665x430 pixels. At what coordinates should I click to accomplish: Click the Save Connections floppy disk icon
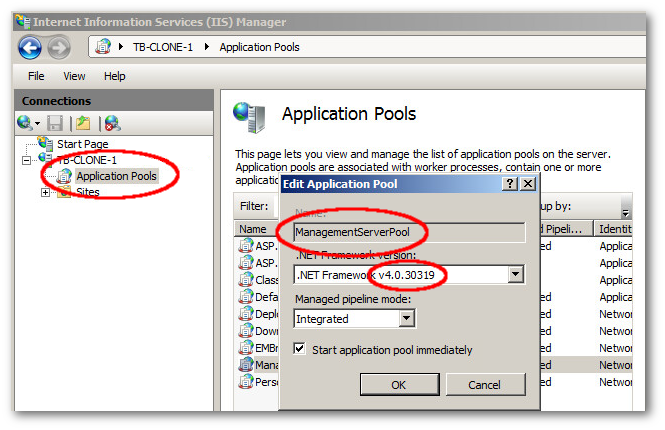pos(55,122)
